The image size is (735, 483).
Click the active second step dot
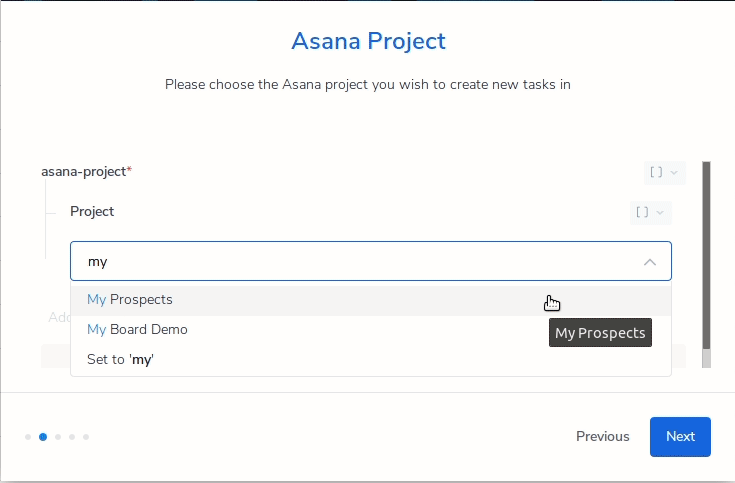pos(43,437)
